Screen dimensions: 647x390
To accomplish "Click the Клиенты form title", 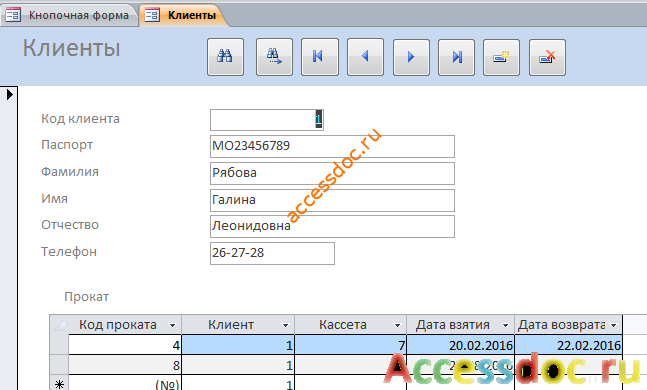I will pyautogui.click(x=71, y=48).
